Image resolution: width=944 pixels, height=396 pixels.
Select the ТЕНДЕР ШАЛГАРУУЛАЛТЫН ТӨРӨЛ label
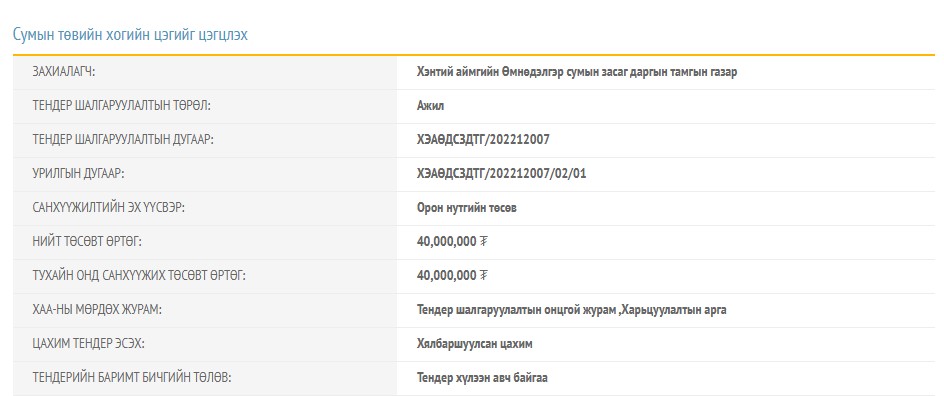122,106
